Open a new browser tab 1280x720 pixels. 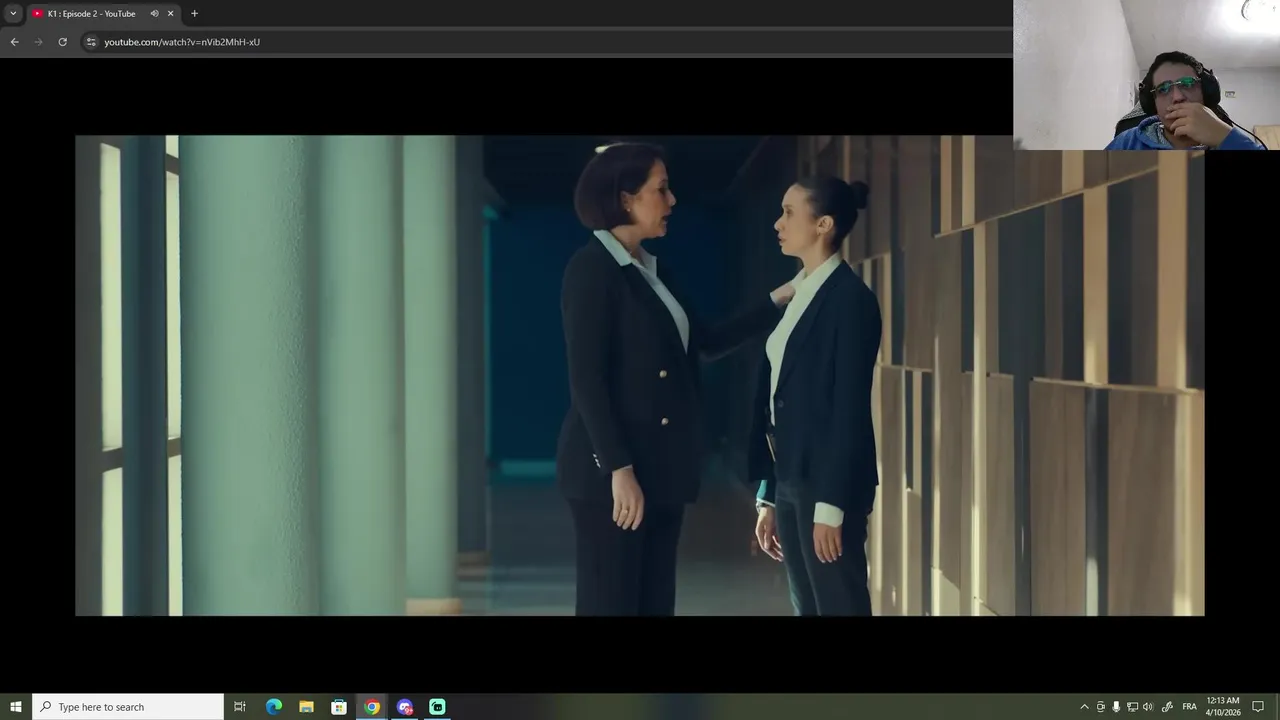pos(194,14)
